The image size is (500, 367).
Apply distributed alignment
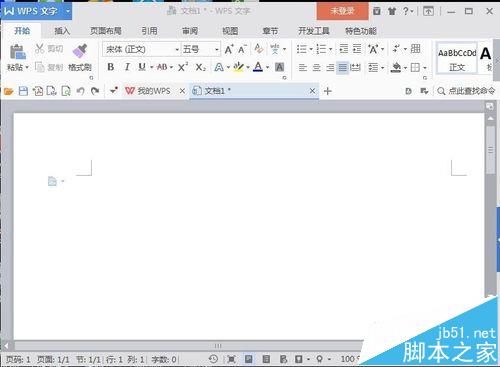(355, 68)
